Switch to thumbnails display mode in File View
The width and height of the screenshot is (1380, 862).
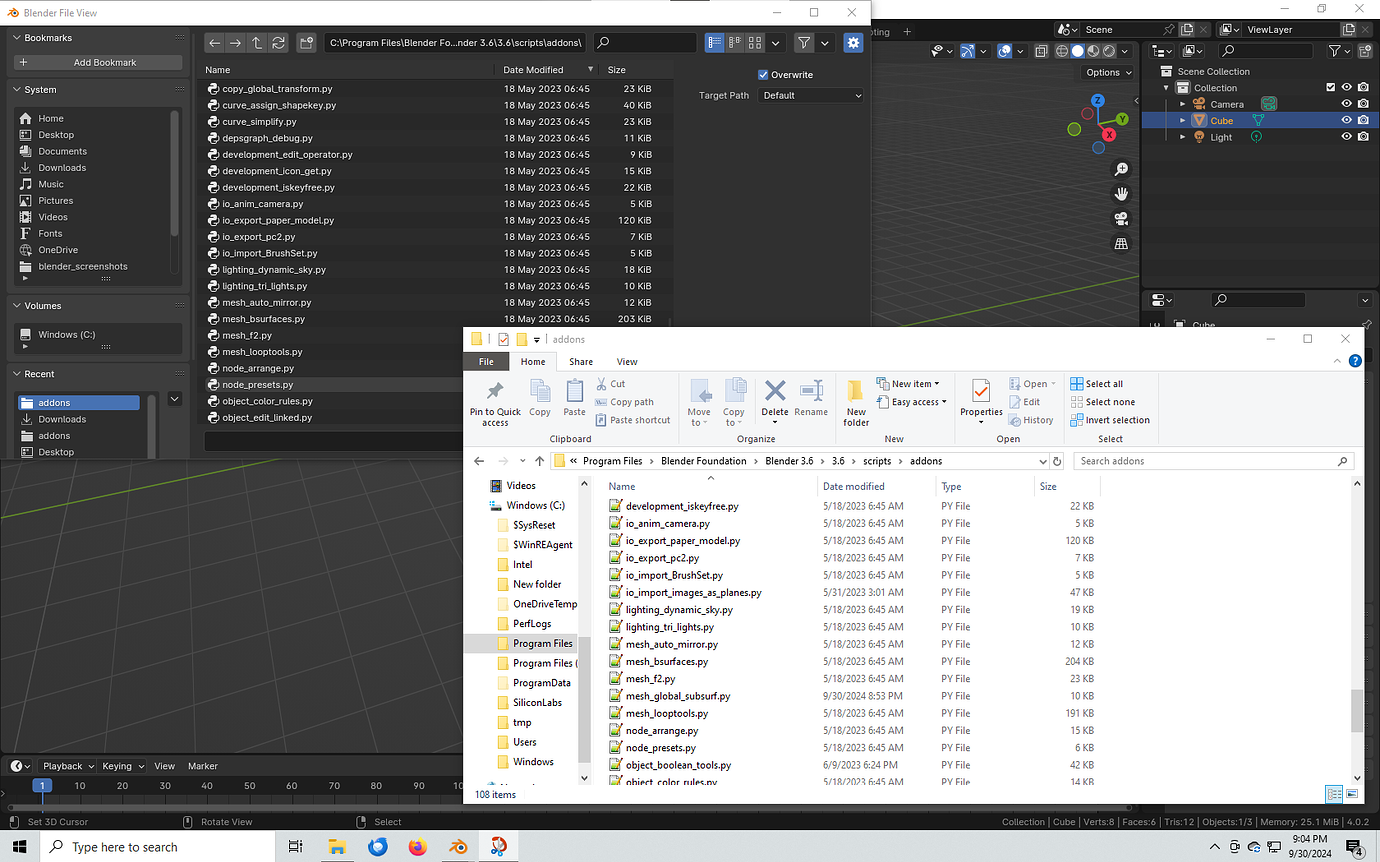tap(755, 43)
